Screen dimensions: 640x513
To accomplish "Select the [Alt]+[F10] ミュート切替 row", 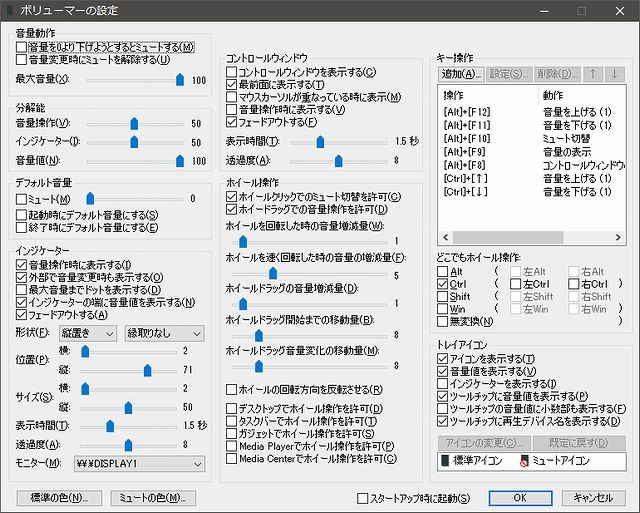I will click(528, 137).
